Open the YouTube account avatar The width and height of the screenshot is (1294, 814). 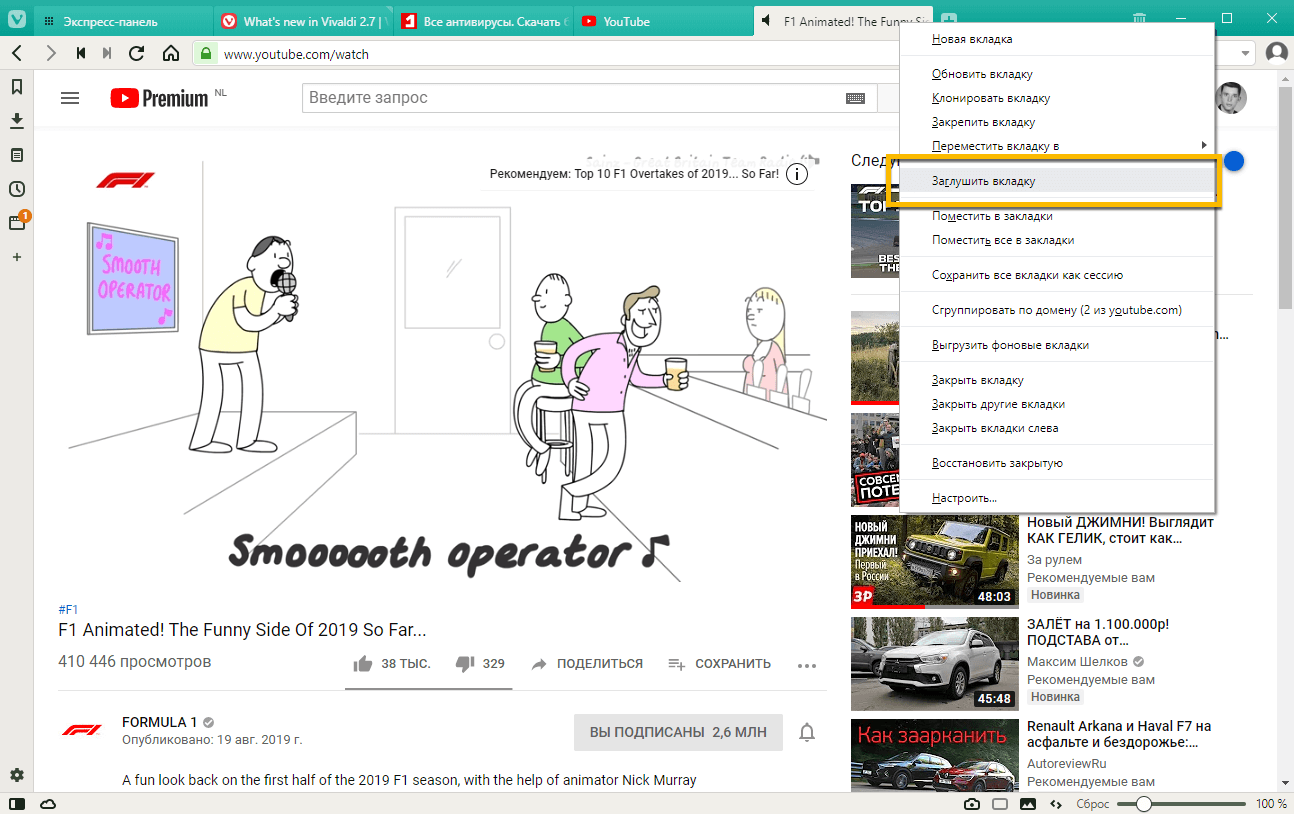(1231, 98)
